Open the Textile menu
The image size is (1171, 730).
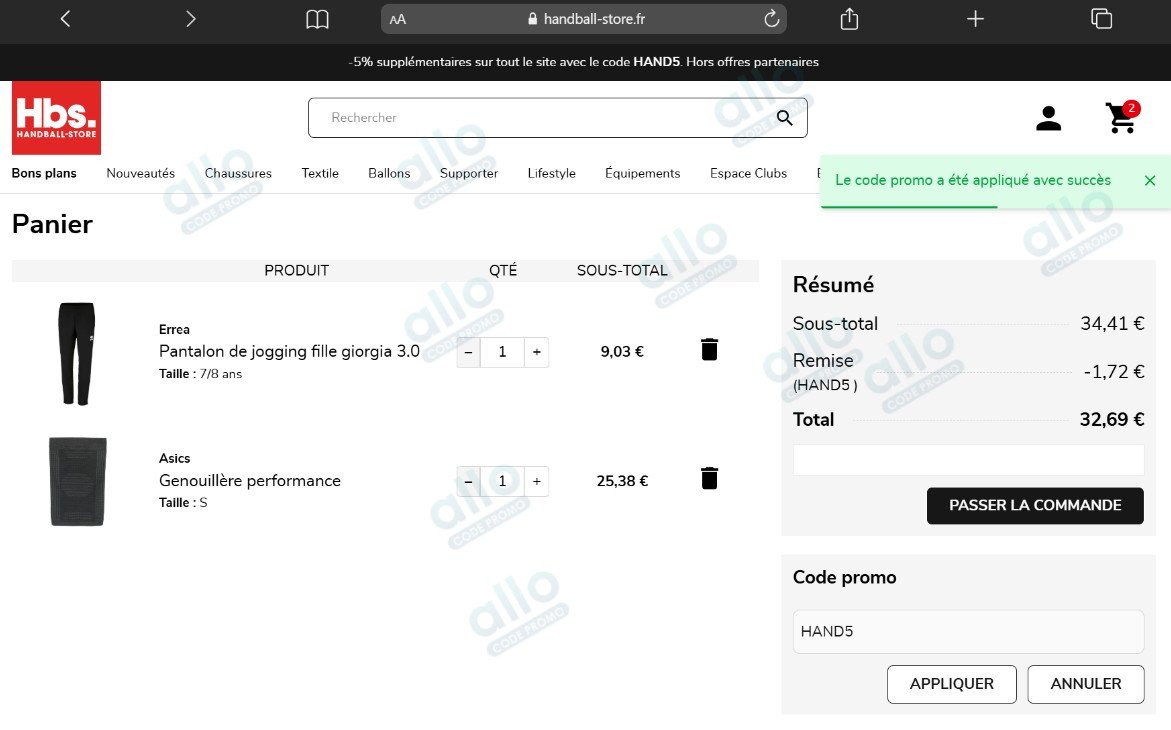coord(320,173)
